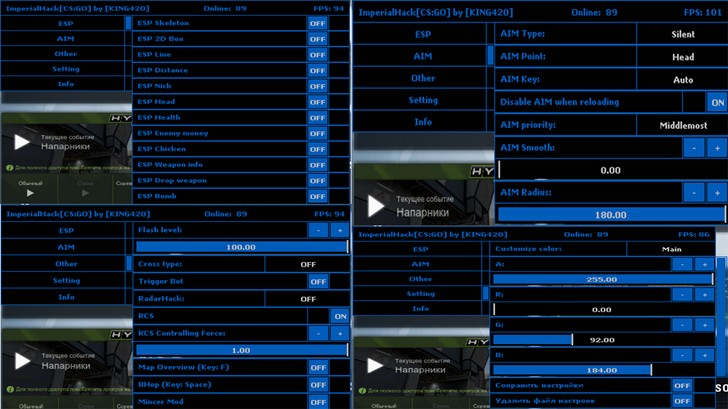This screenshot has height=409, width=728.
Task: Click the A 255.00 color slider
Action: pyautogui.click(x=603, y=279)
